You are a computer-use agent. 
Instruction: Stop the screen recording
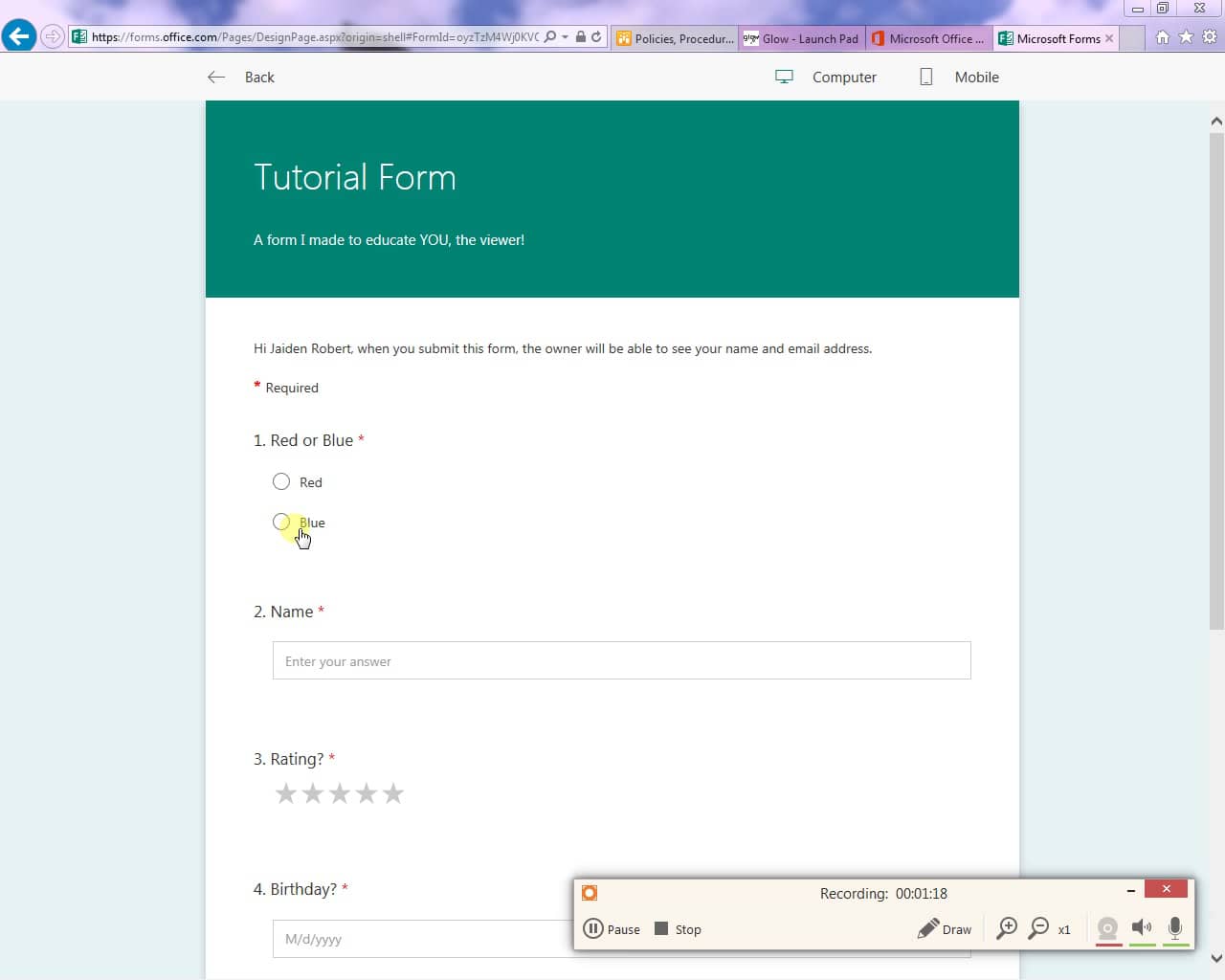click(678, 928)
